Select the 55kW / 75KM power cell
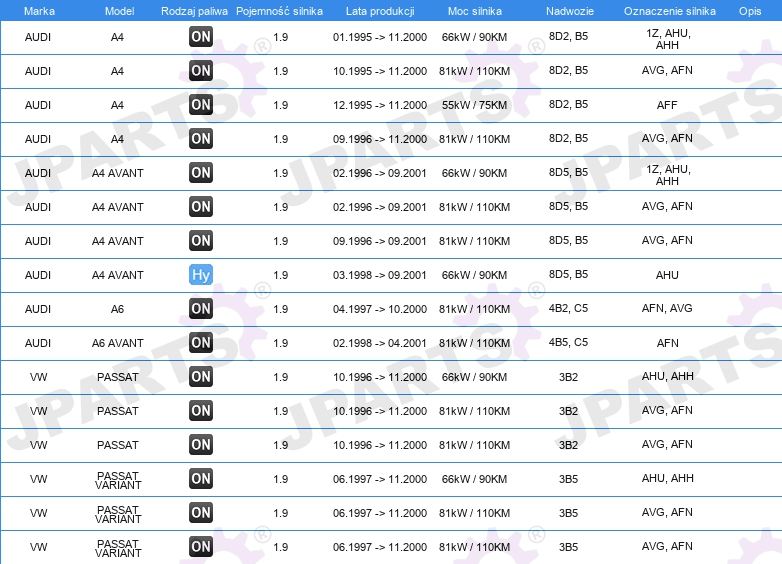Viewport: 782px width, 564px height. click(x=474, y=105)
